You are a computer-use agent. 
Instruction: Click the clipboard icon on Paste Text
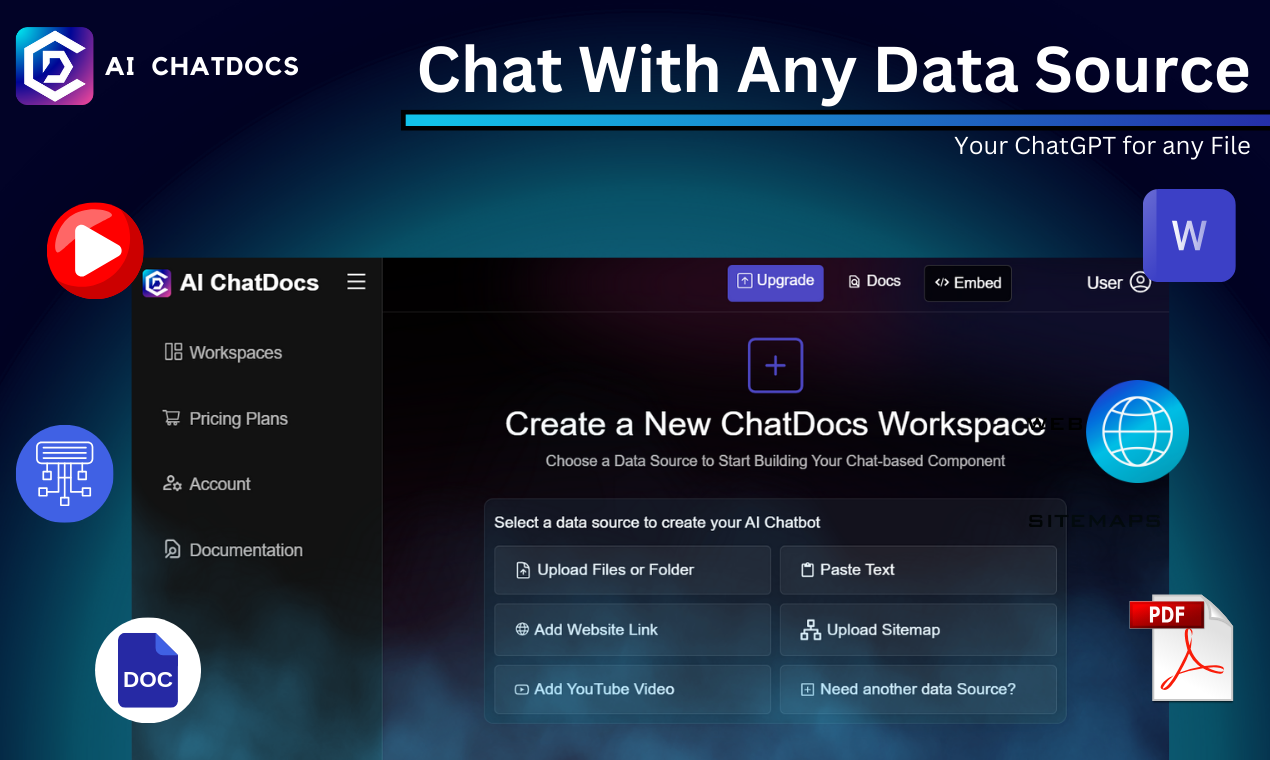[807, 570]
